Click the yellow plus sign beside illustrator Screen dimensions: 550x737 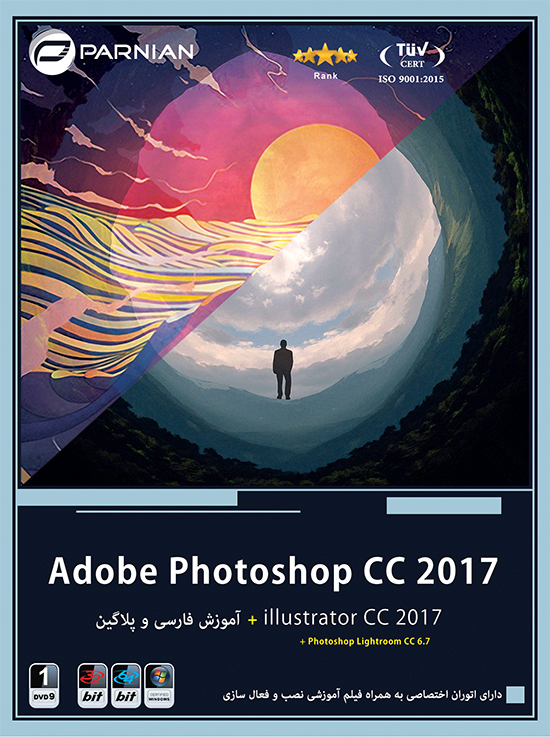[252, 620]
